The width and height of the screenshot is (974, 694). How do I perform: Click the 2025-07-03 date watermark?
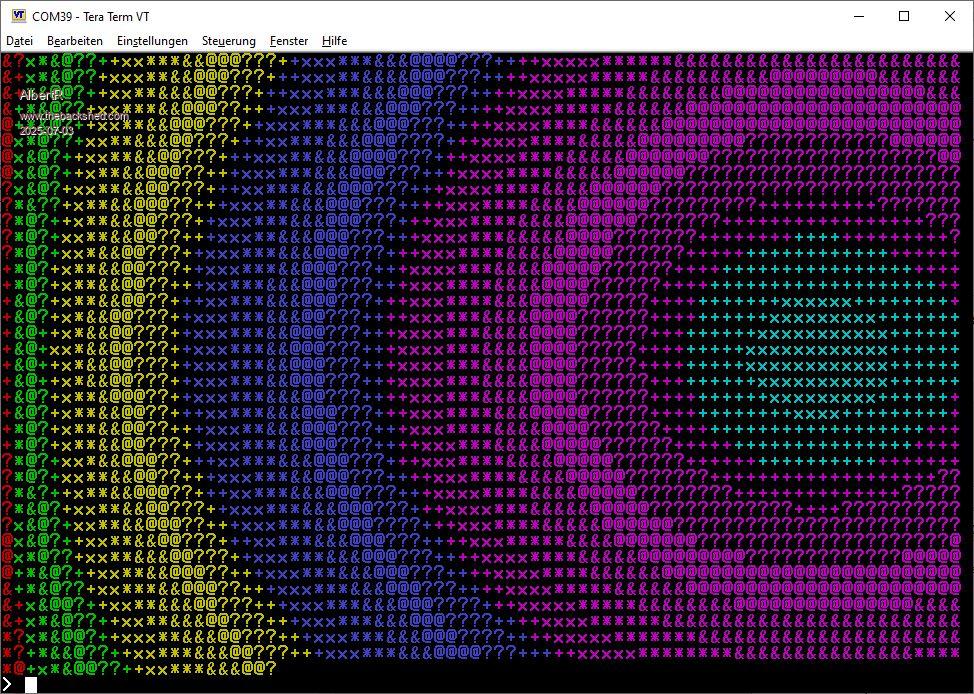(46, 131)
